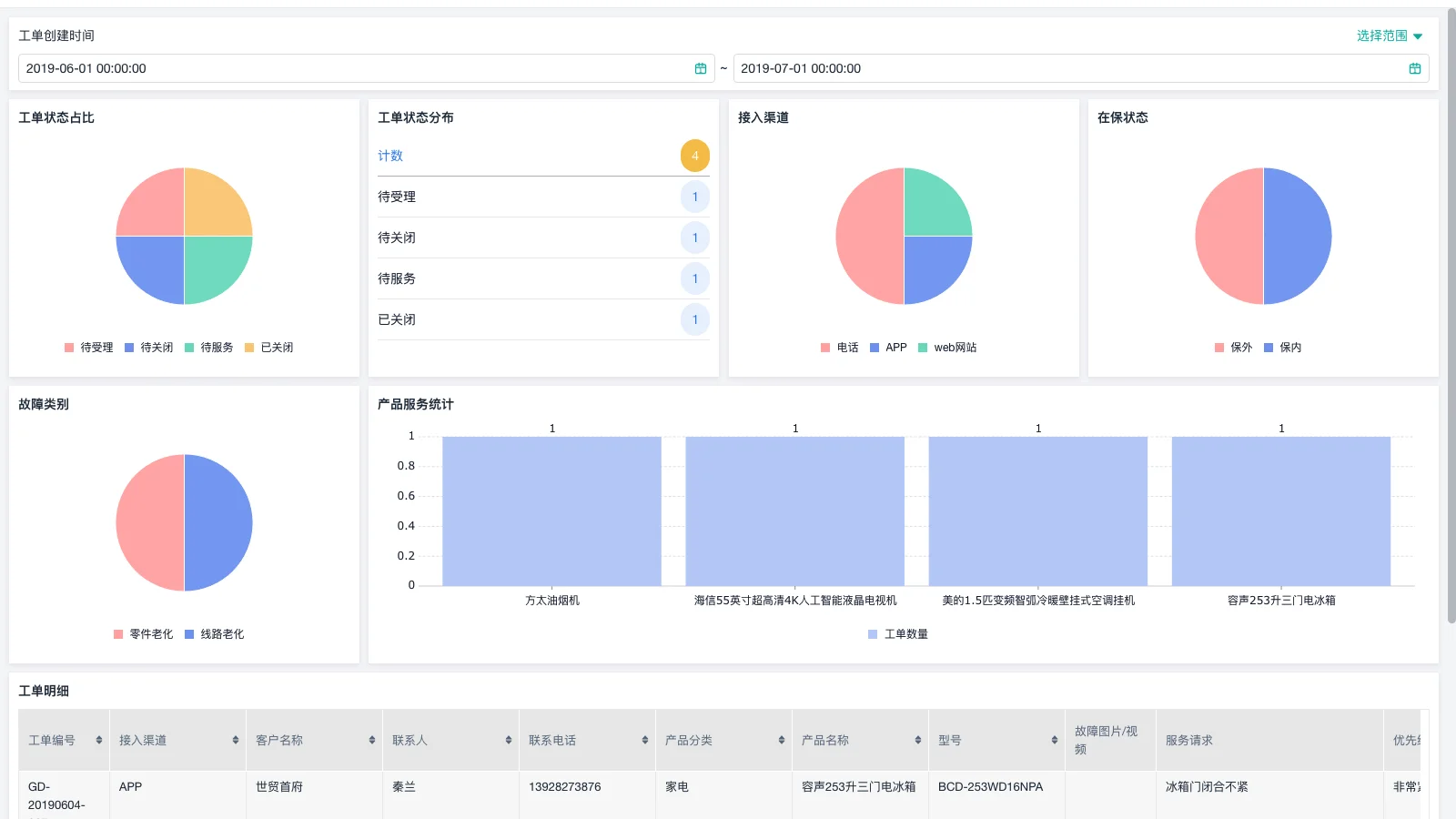
Task: Select 待受理 in the 工单状态分布 list
Action: pyautogui.click(x=398, y=197)
